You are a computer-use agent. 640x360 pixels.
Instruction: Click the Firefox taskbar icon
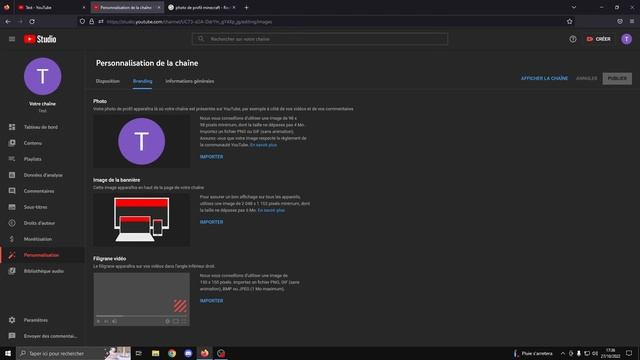(204, 353)
